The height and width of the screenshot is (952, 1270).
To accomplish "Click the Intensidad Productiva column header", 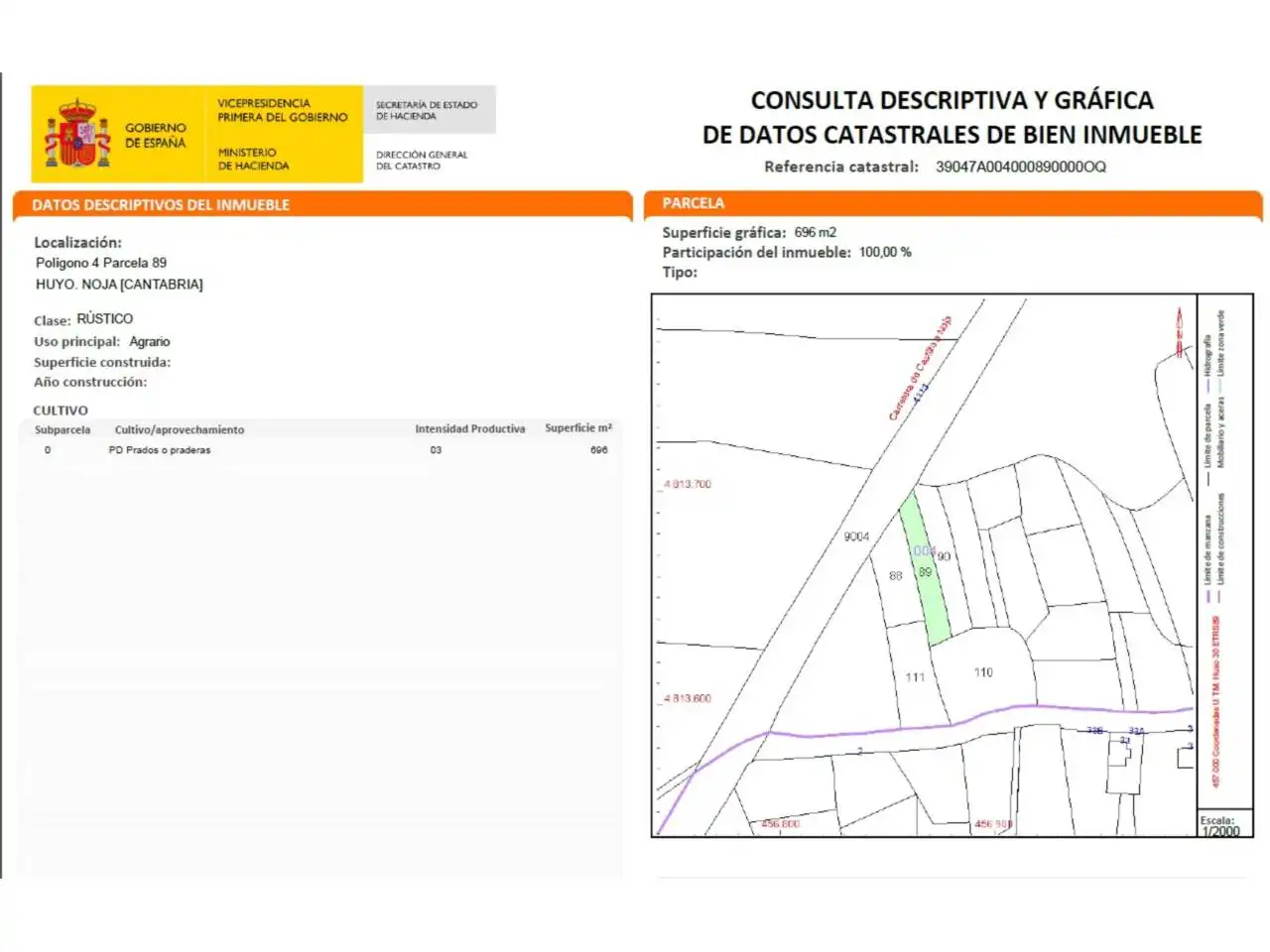I will click(470, 429).
